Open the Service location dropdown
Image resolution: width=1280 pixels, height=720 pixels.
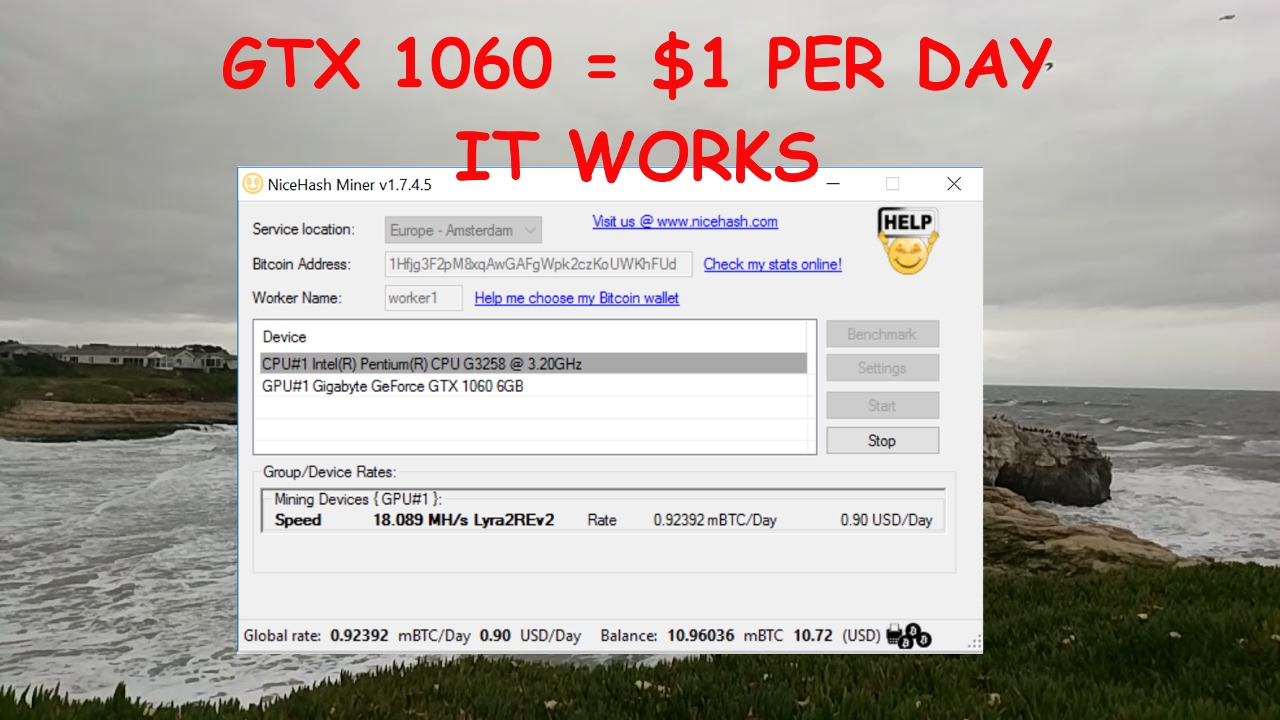pos(463,230)
